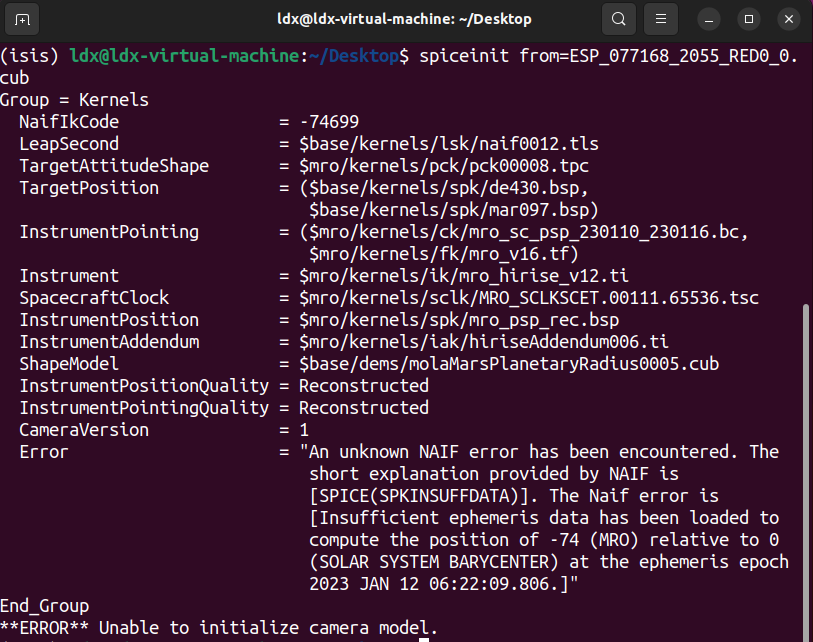This screenshot has height=642, width=813.
Task: Maximize the terminal window
Action: click(748, 18)
